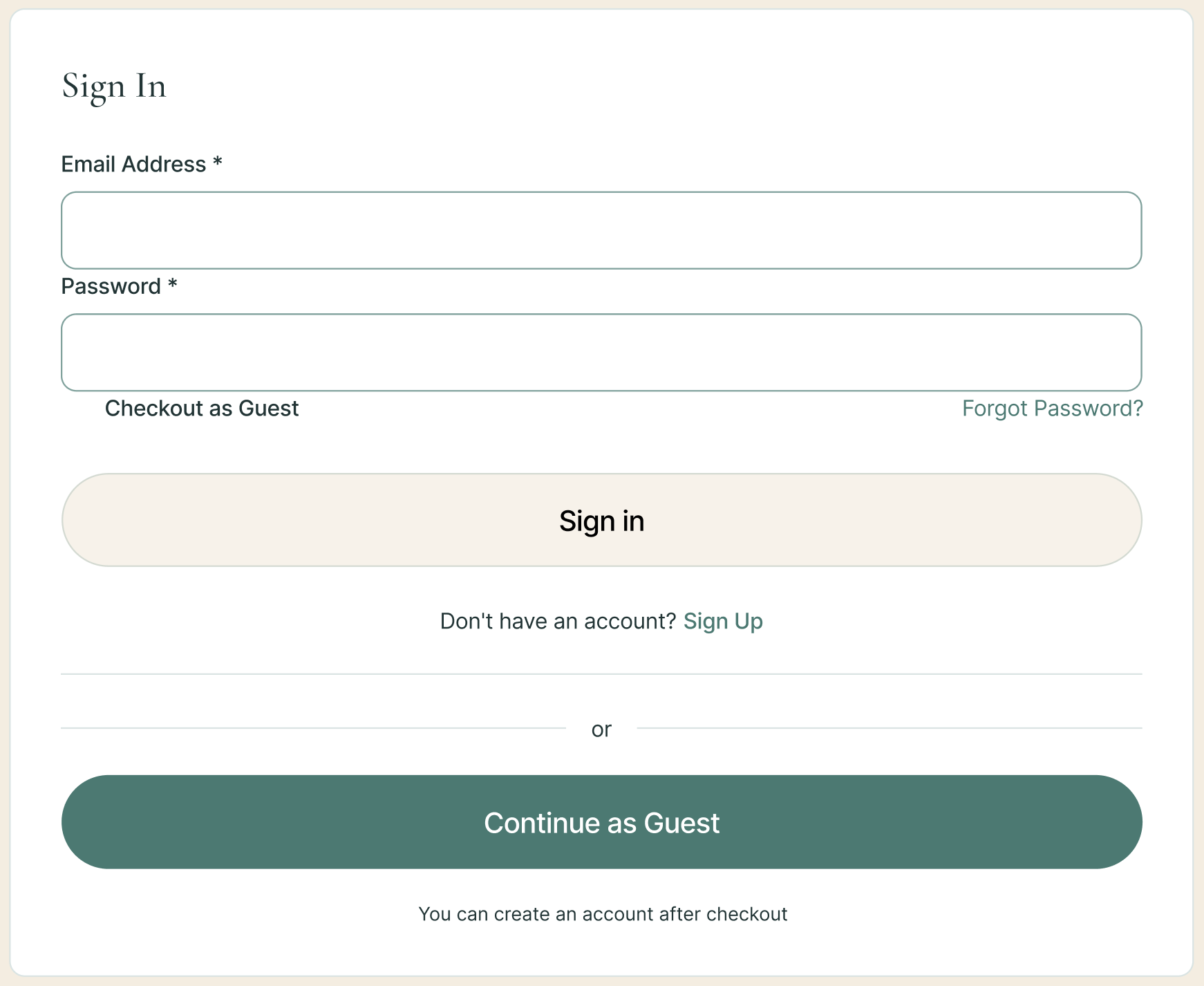Click into the Email Address input field
Viewport: 1204px width, 986px height.
tap(601, 230)
